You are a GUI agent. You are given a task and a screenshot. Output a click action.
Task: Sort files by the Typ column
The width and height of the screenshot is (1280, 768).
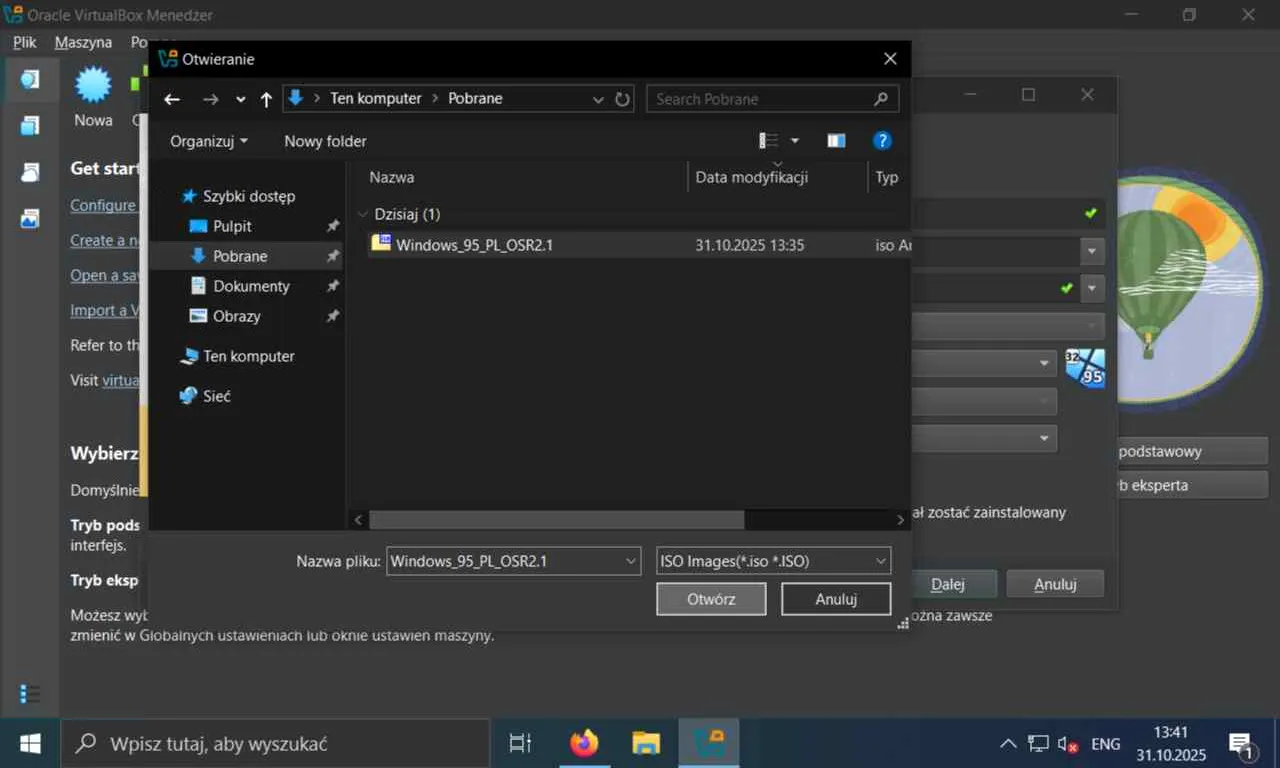(x=888, y=177)
